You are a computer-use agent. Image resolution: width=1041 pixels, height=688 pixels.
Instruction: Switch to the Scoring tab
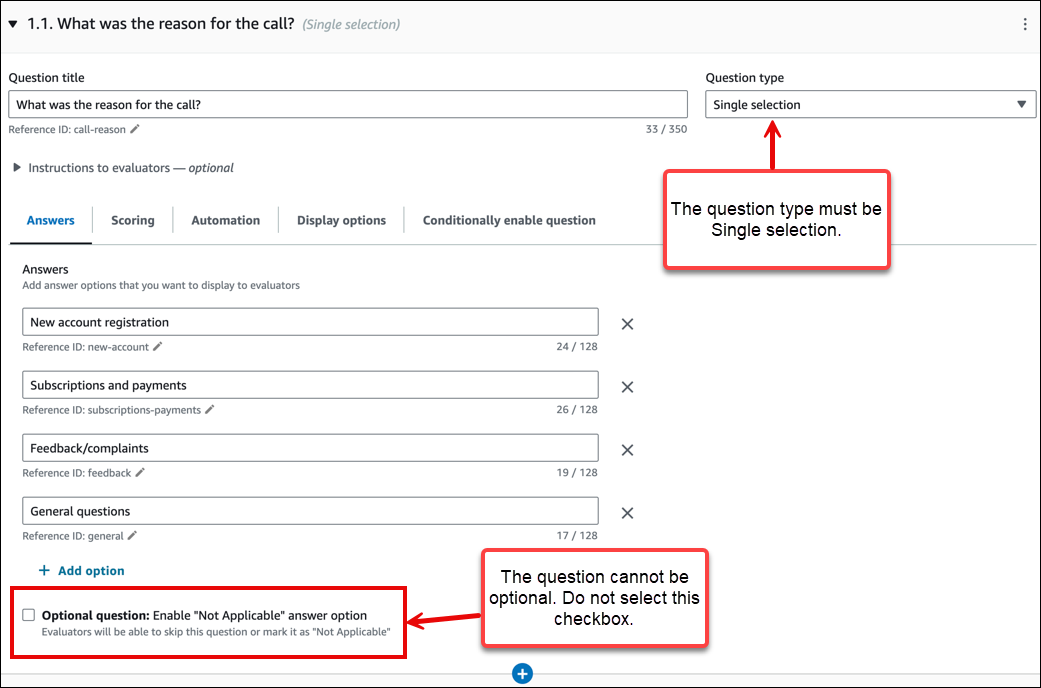(x=133, y=220)
